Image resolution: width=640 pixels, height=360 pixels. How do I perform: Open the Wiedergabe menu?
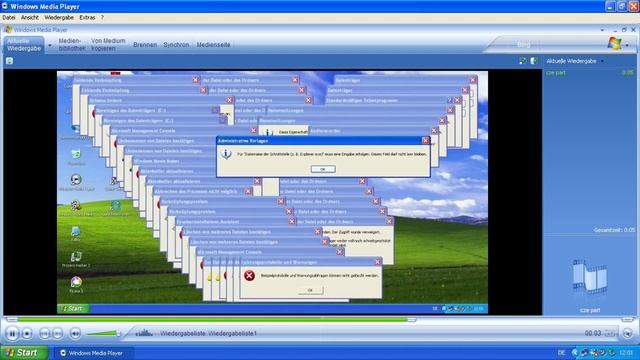[x=59, y=18]
